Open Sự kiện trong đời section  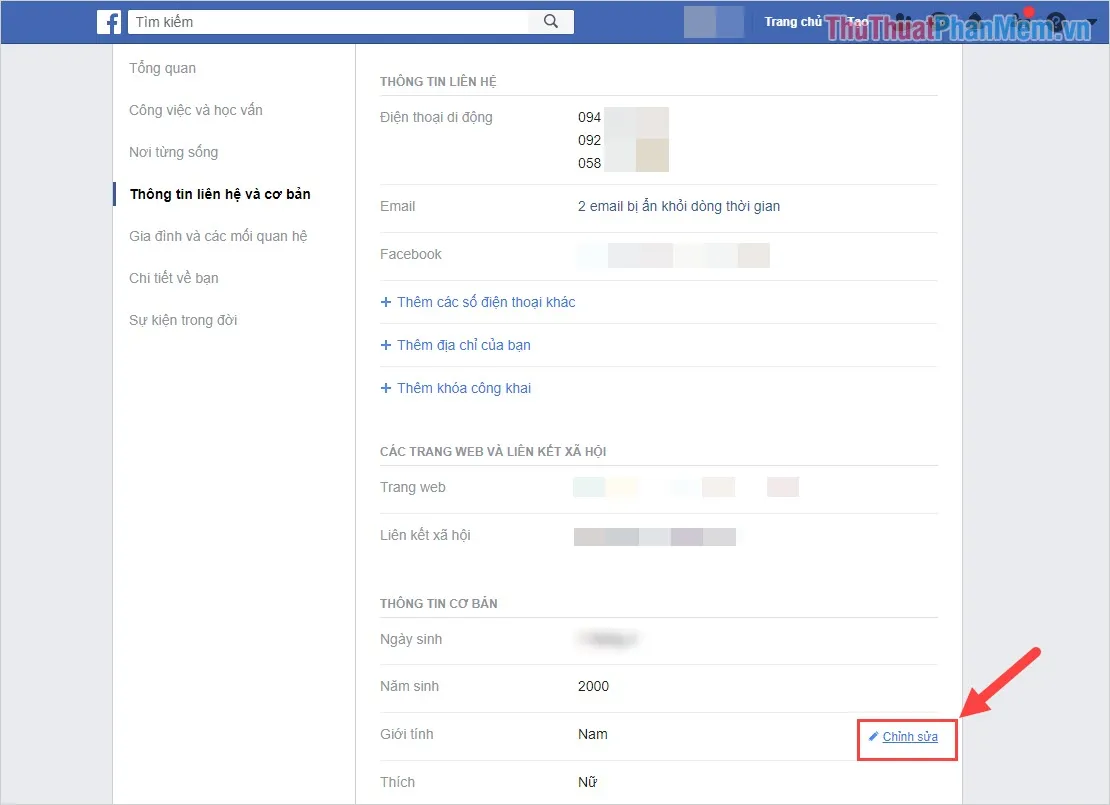[x=183, y=320]
